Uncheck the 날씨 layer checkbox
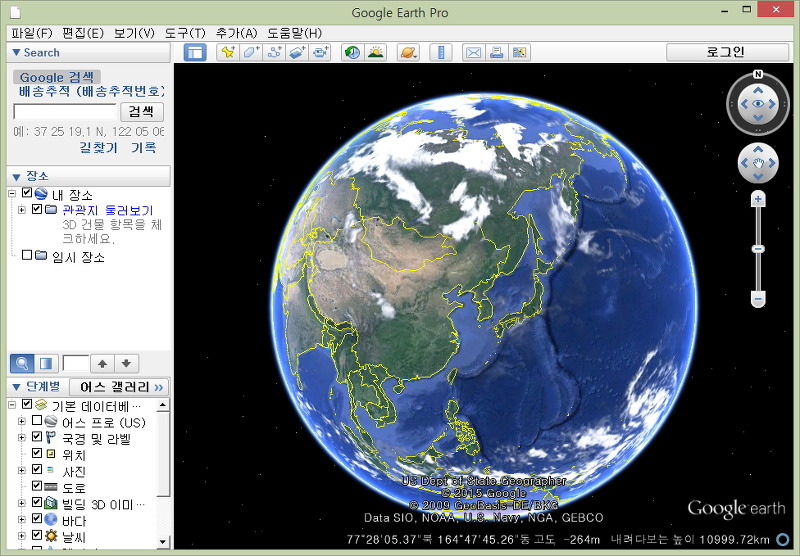 click(37, 535)
